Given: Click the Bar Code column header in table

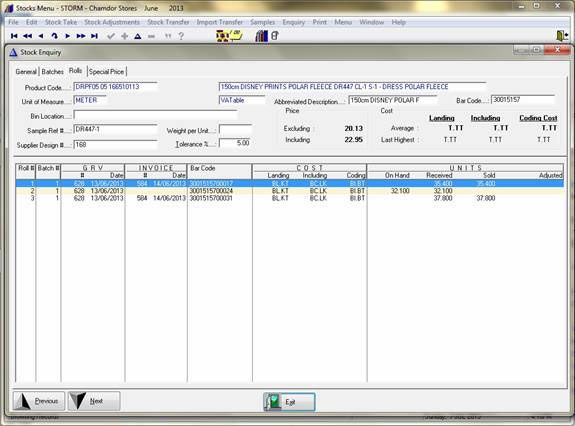Looking at the screenshot, I should (202, 168).
